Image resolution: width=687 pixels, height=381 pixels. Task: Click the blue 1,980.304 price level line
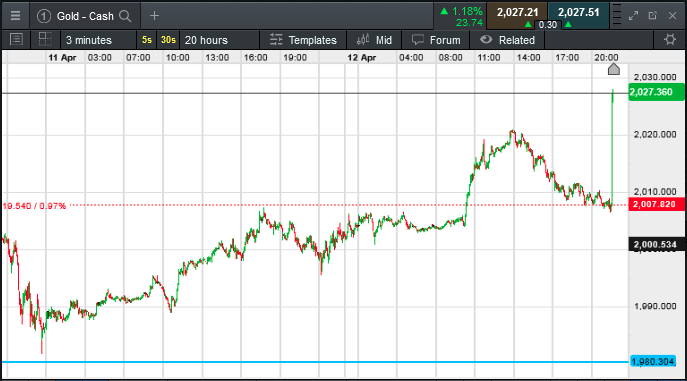[x=315, y=362]
